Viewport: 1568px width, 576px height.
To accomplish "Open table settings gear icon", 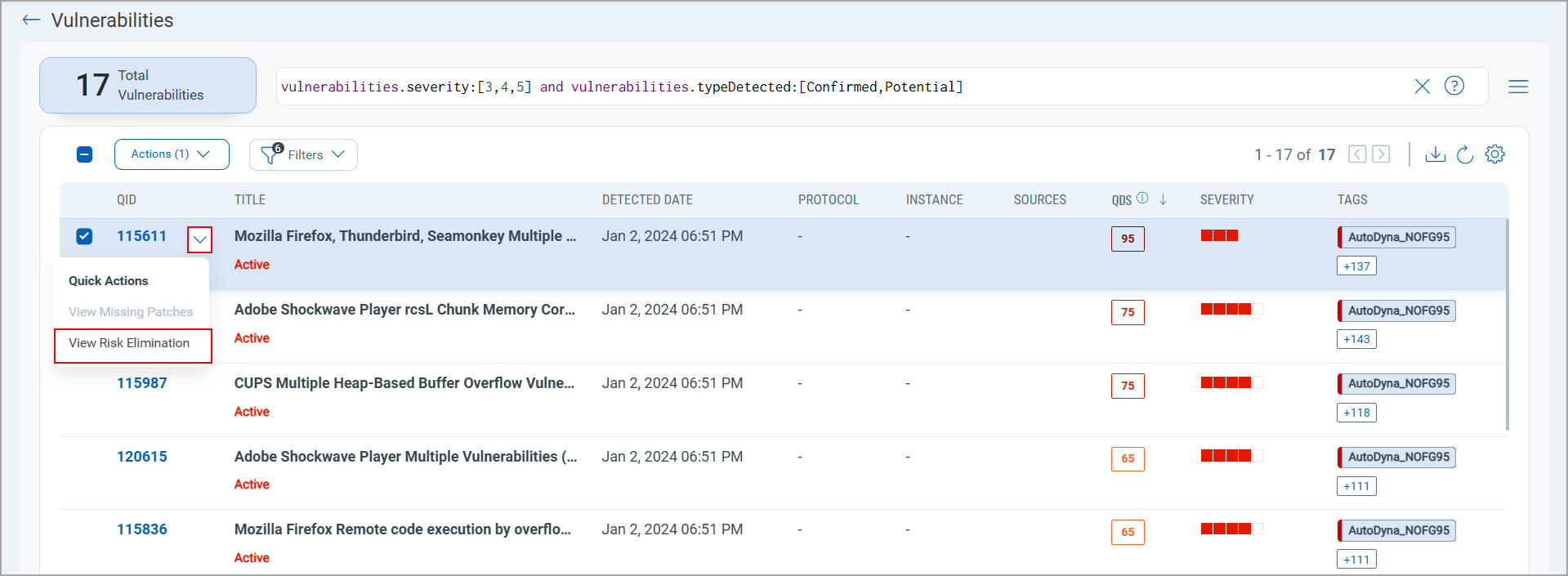I will (x=1494, y=154).
